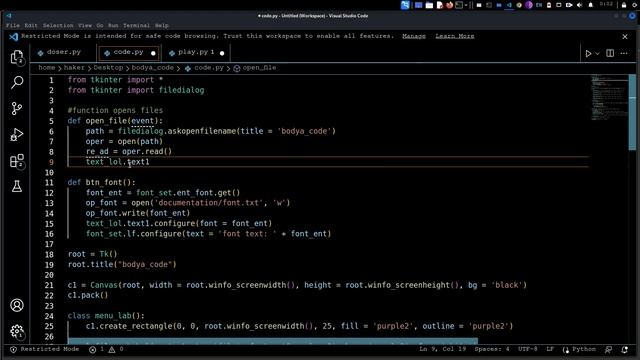
Task: Open the Extensions view
Action: (17, 161)
